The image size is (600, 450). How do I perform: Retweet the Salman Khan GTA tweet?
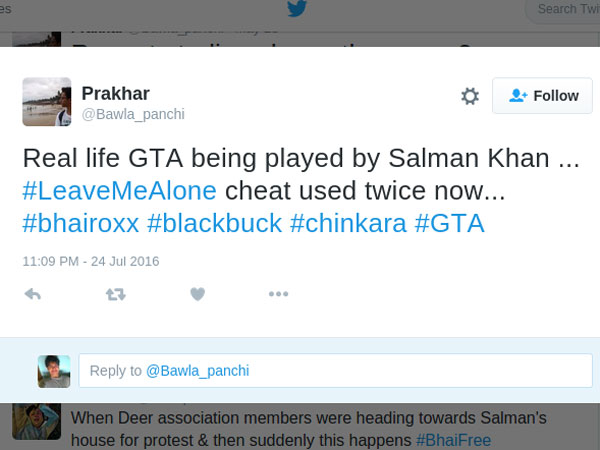tap(116, 294)
